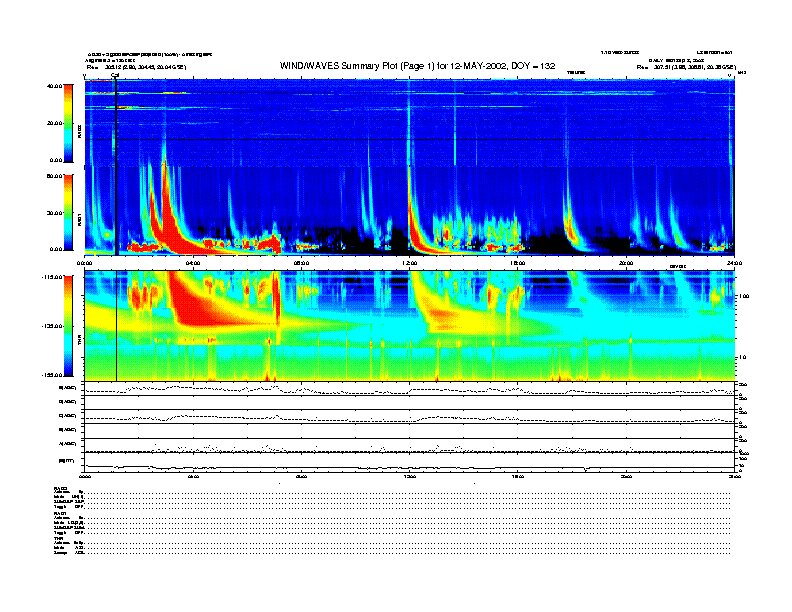Click the WIND/WAVES Summary Plot title
The height and width of the screenshot is (612, 792).
[417, 66]
